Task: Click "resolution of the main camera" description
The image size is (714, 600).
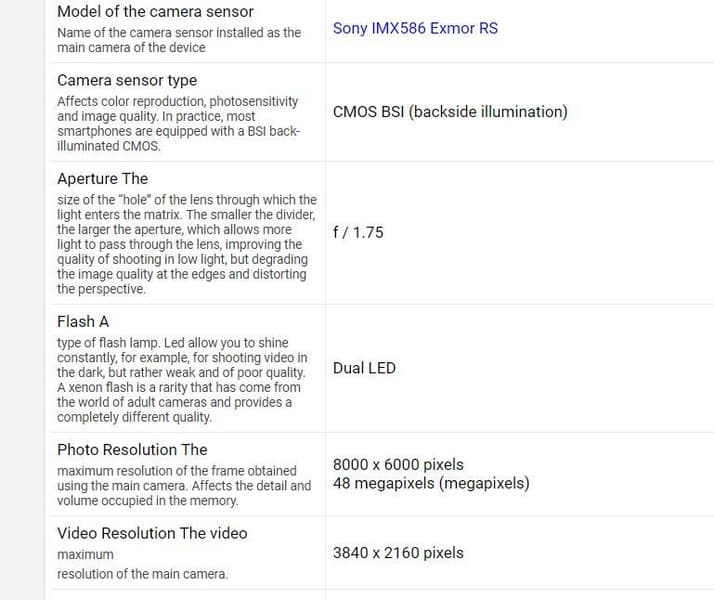Action: pos(142,574)
